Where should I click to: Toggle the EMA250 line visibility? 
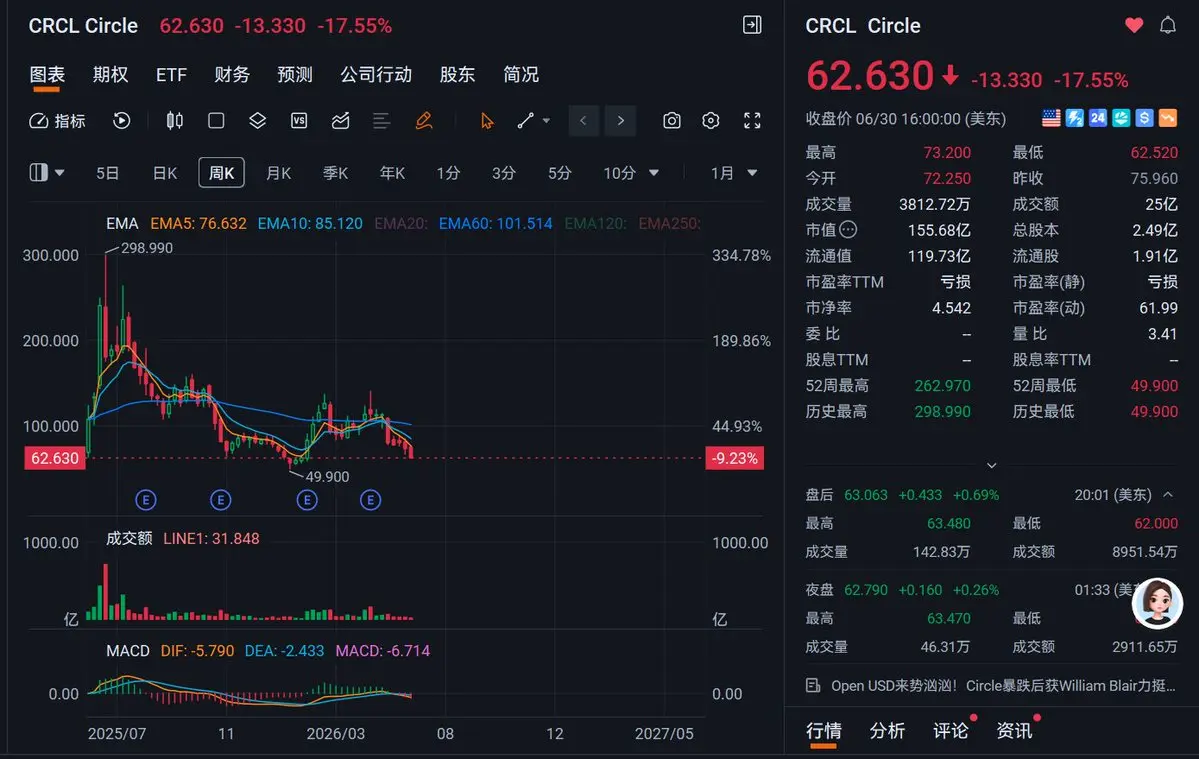coord(669,223)
